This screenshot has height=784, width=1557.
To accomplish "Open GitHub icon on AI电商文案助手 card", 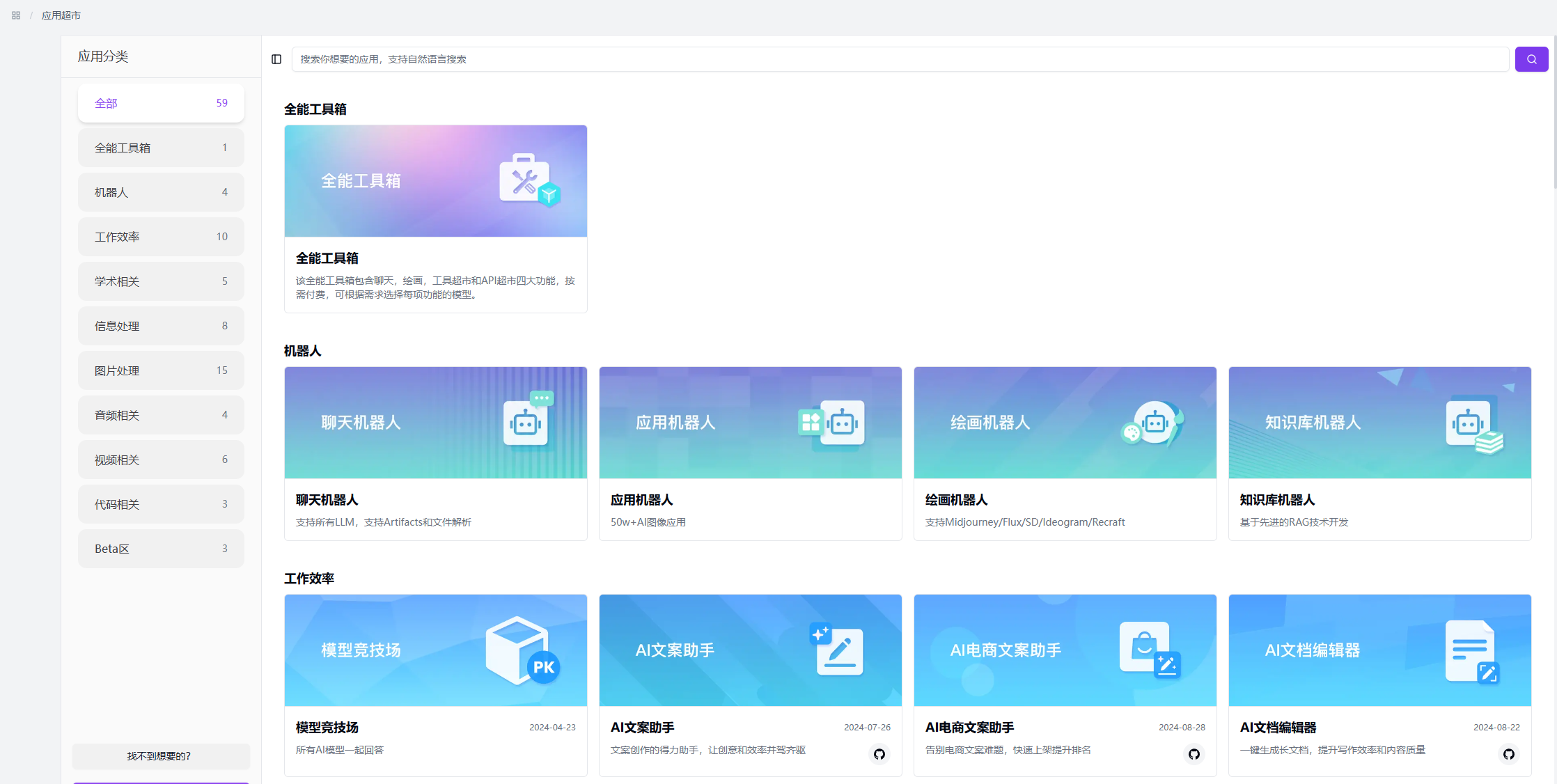I will [1194, 754].
